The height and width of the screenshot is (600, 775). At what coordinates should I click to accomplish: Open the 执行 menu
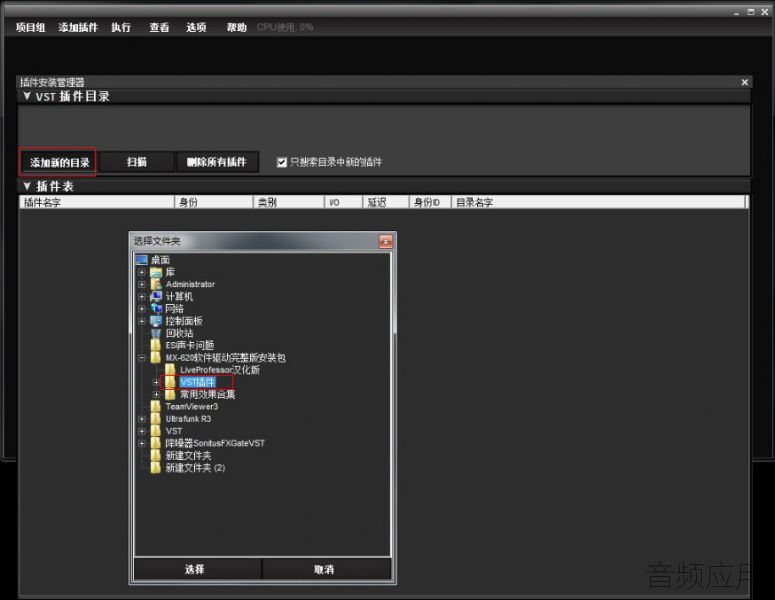click(121, 28)
